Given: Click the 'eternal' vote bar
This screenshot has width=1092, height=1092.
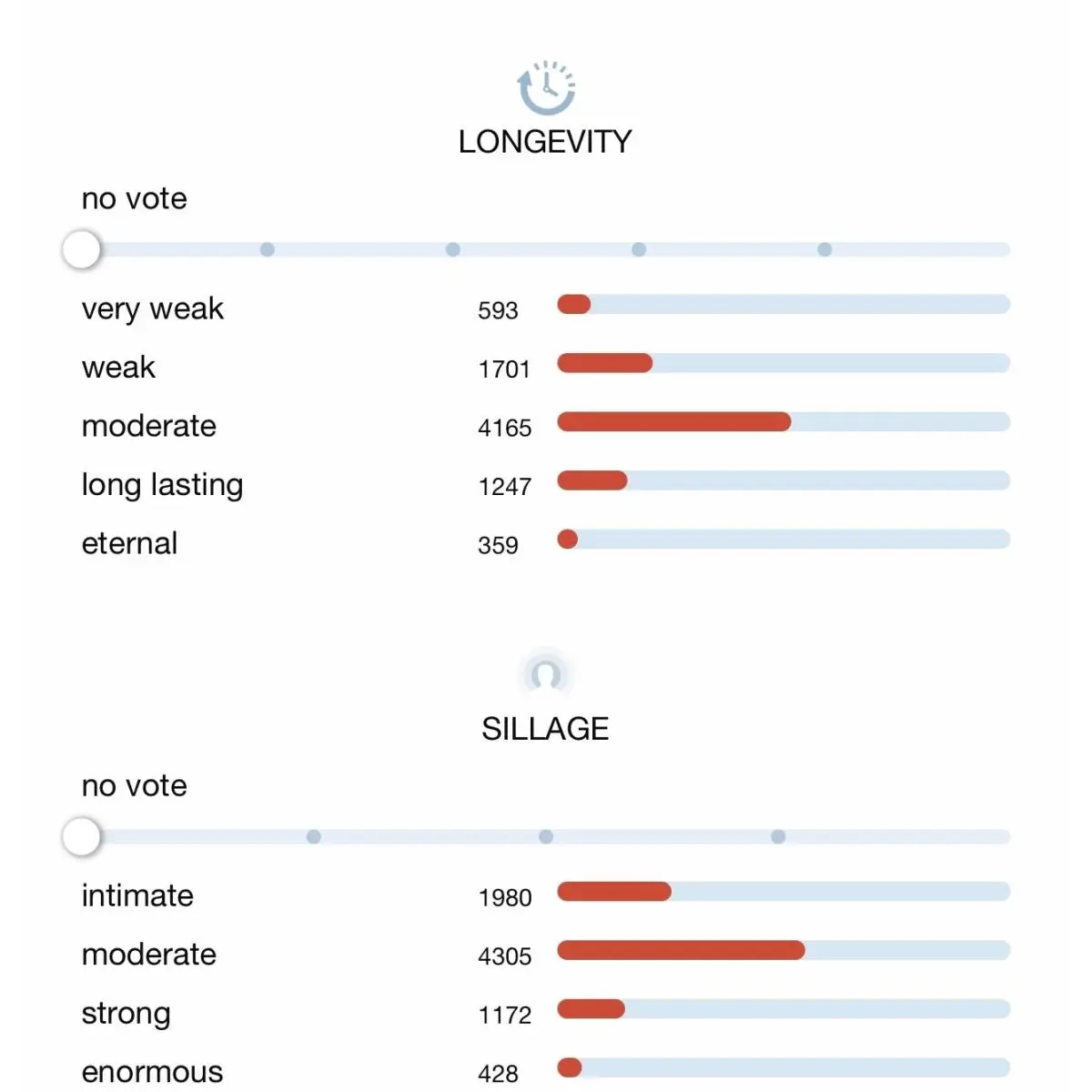Looking at the screenshot, I should [x=784, y=539].
